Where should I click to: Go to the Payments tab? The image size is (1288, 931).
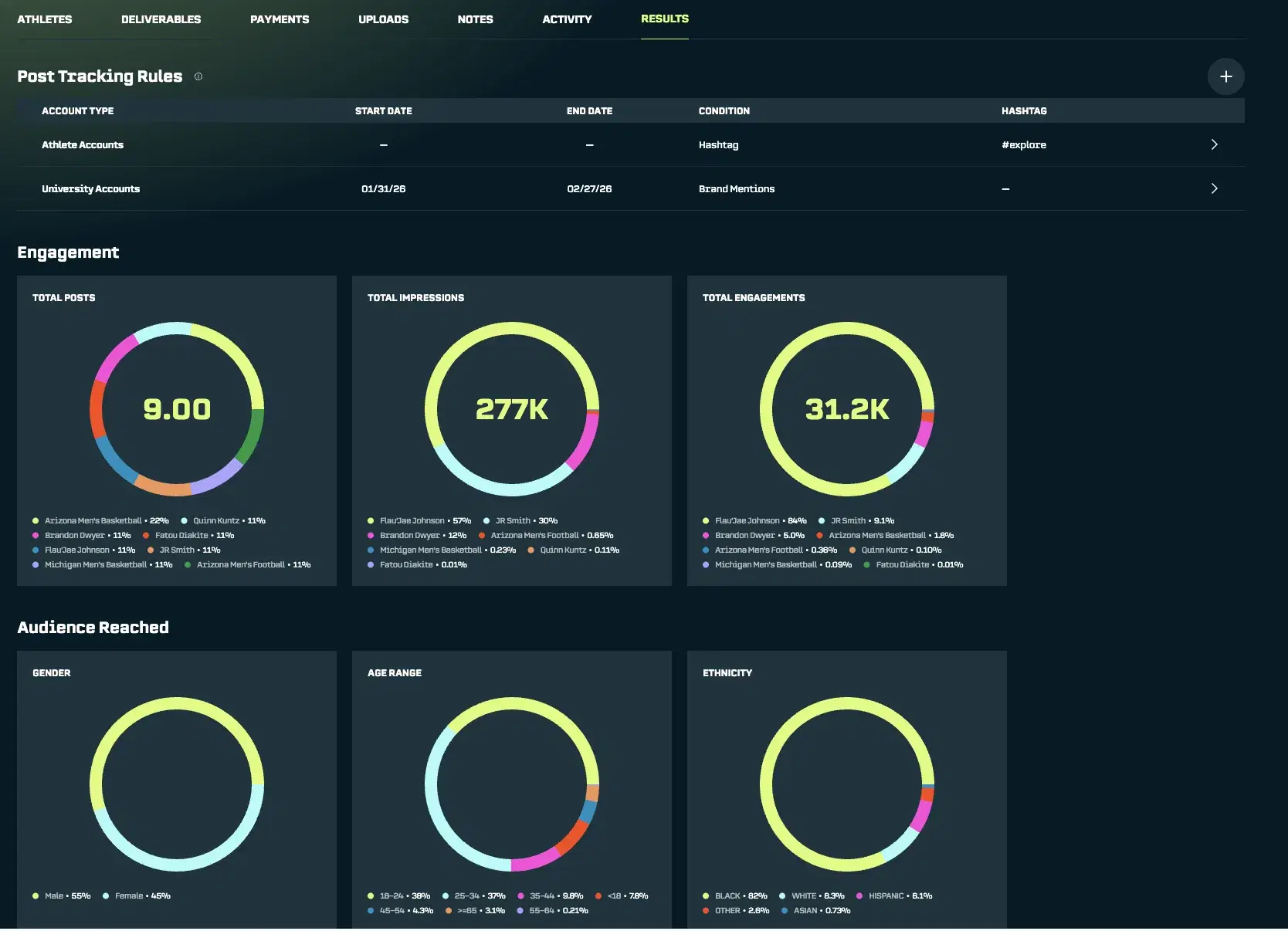click(280, 19)
